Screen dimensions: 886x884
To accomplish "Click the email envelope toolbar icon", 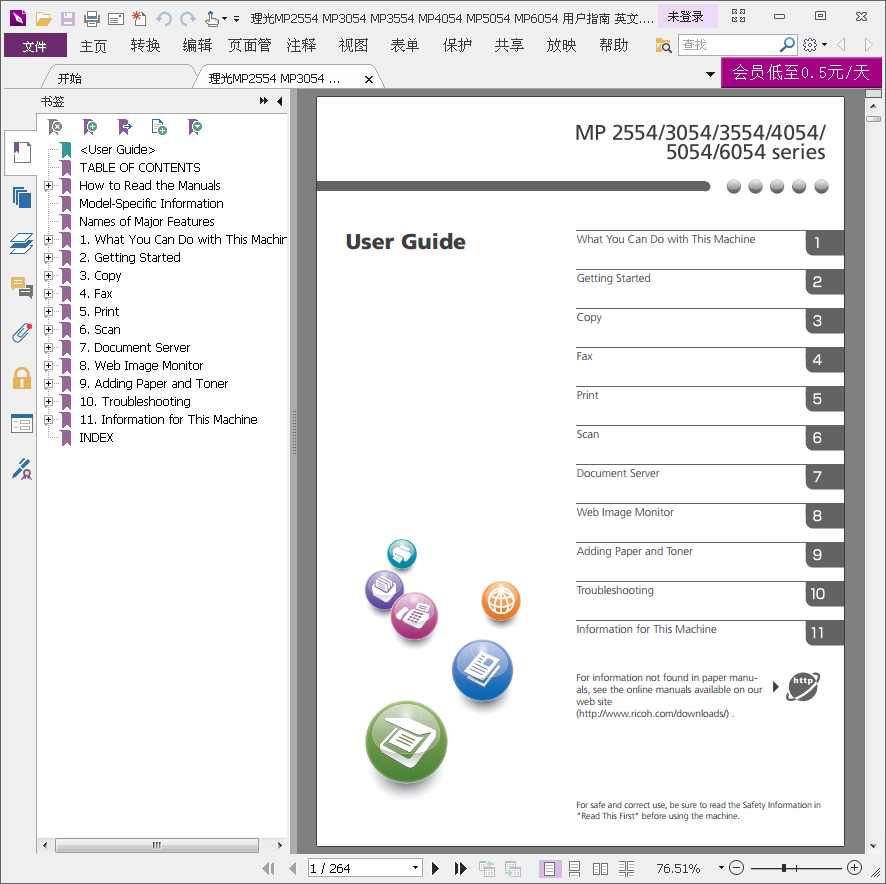I will pyautogui.click(x=116, y=19).
